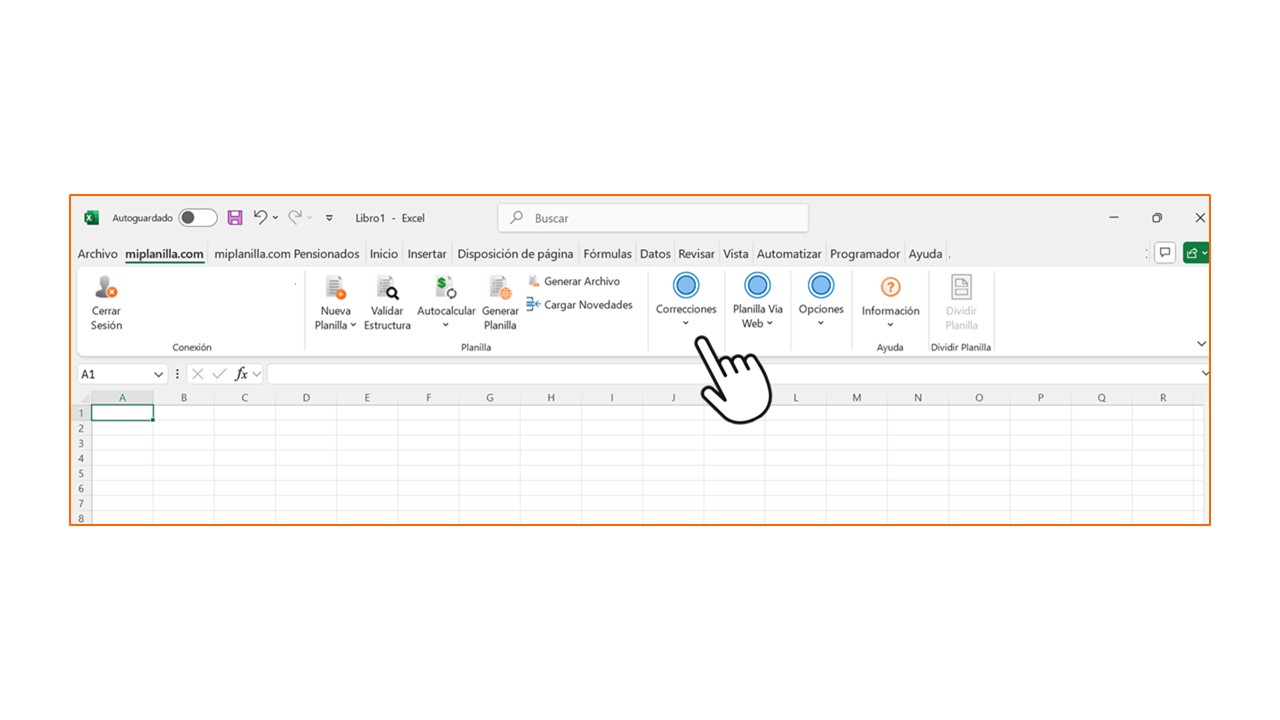Toggle the Autoguardado switch
Viewport: 1280px width, 720px height.
tap(198, 218)
